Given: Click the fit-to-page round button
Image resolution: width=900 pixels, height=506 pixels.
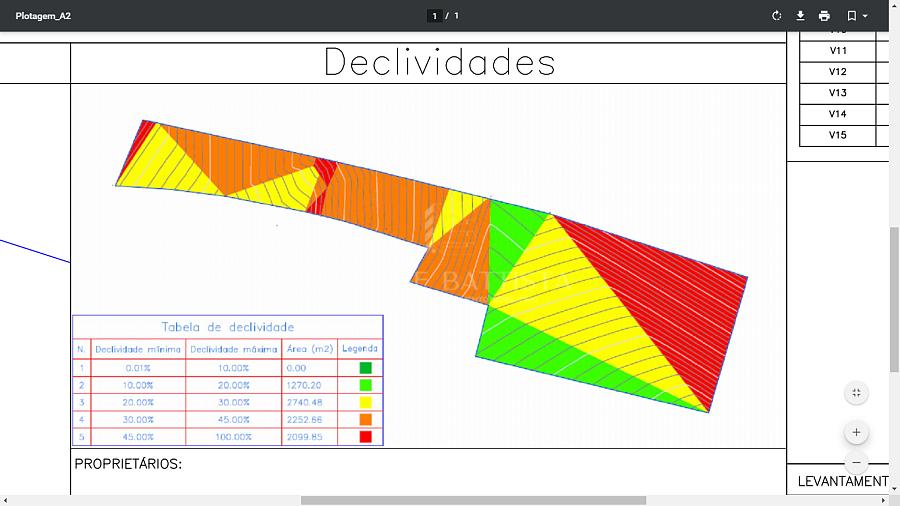Looking at the screenshot, I should click(856, 393).
